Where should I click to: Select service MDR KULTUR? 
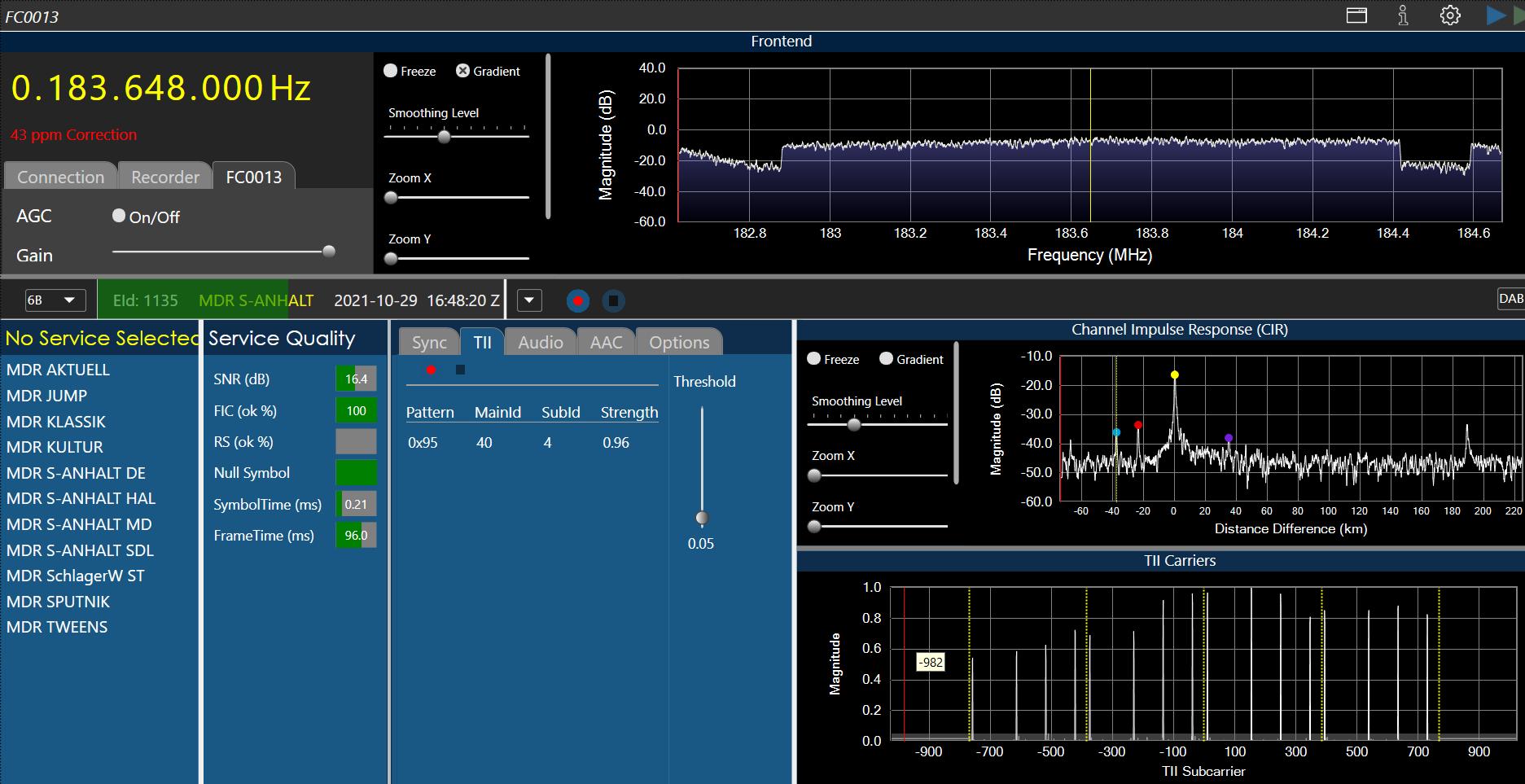coord(55,447)
